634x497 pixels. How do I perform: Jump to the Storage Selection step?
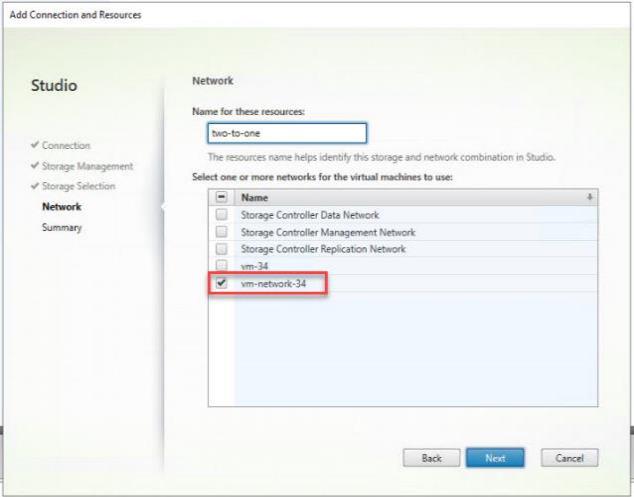(x=78, y=186)
